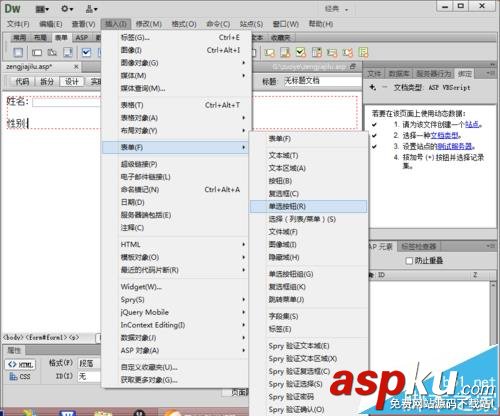Expand the jQuery Mobile submenu

pos(176,312)
